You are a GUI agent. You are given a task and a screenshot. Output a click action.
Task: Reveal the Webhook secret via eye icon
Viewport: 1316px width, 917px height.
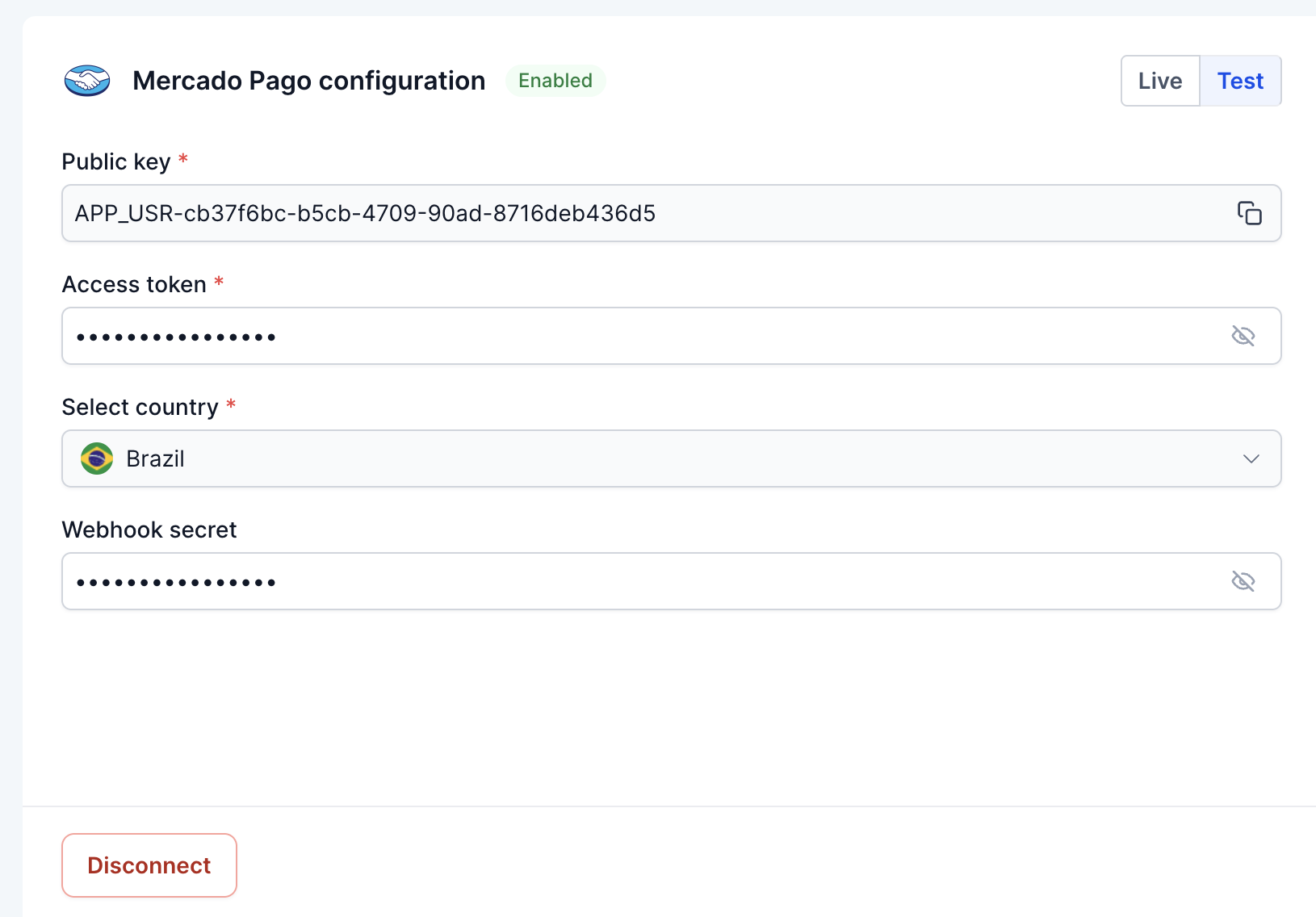pyautogui.click(x=1243, y=581)
